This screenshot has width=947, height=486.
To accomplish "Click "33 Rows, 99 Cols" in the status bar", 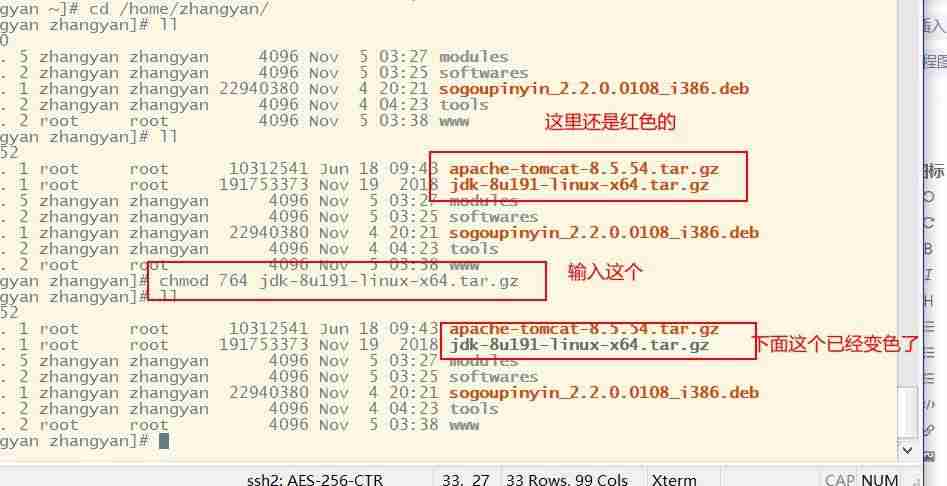I will click(x=568, y=481).
